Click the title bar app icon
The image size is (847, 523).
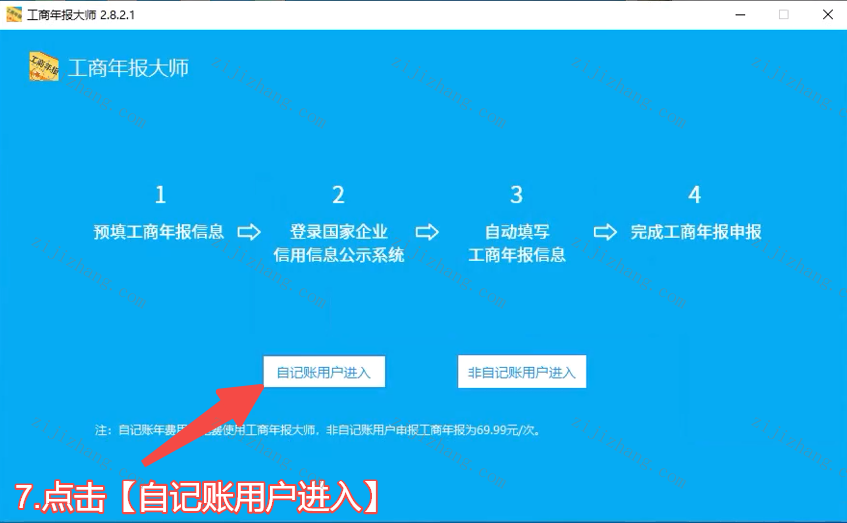point(14,14)
